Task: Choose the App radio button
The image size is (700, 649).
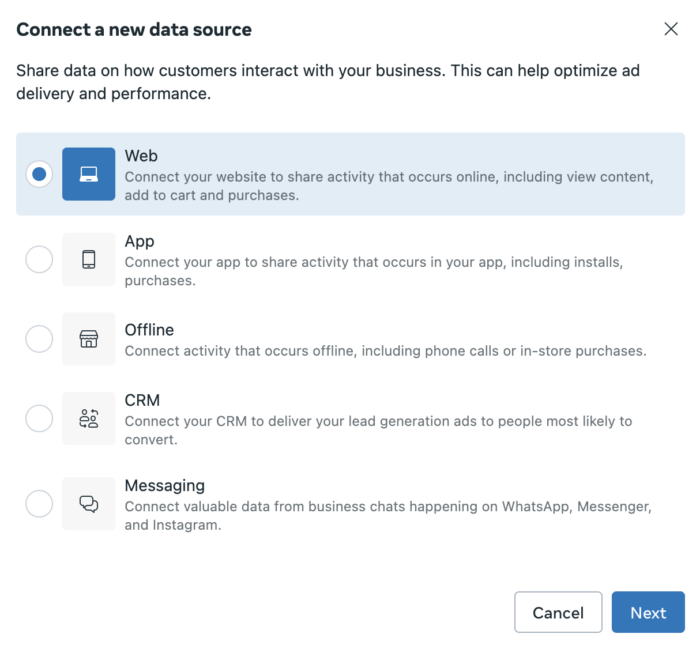Action: [39, 259]
